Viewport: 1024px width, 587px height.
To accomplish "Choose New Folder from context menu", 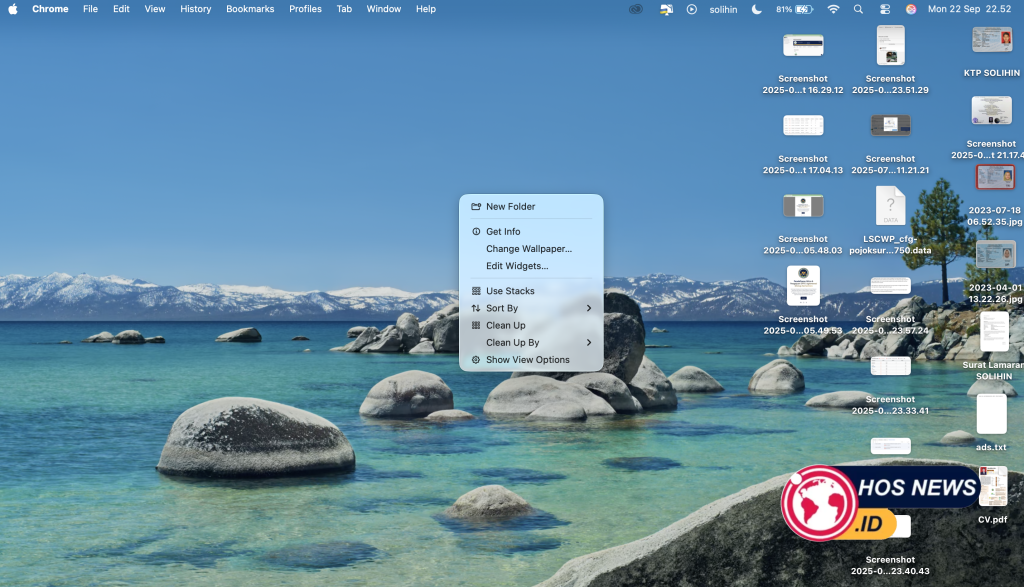I will (x=510, y=207).
